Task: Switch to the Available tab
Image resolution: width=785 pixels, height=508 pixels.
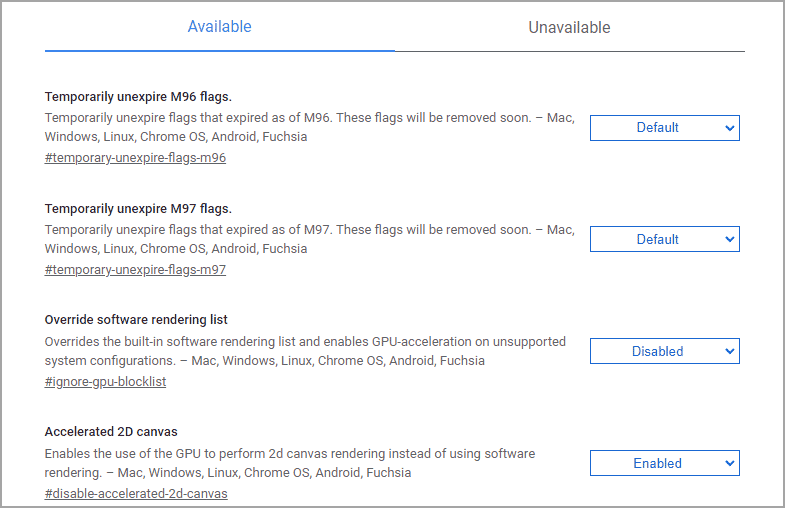Action: pos(219,27)
